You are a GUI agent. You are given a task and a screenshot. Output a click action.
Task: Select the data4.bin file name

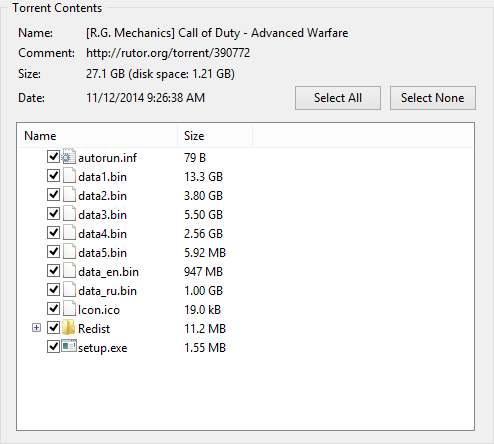point(102,234)
